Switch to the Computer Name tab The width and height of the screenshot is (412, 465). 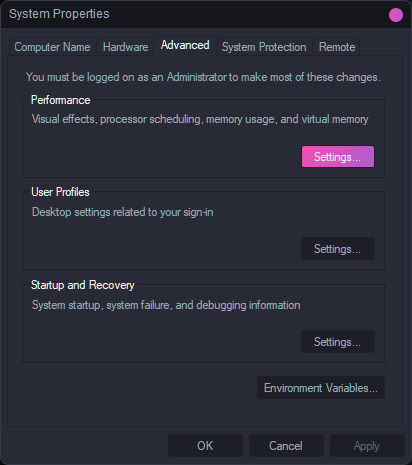click(x=52, y=47)
